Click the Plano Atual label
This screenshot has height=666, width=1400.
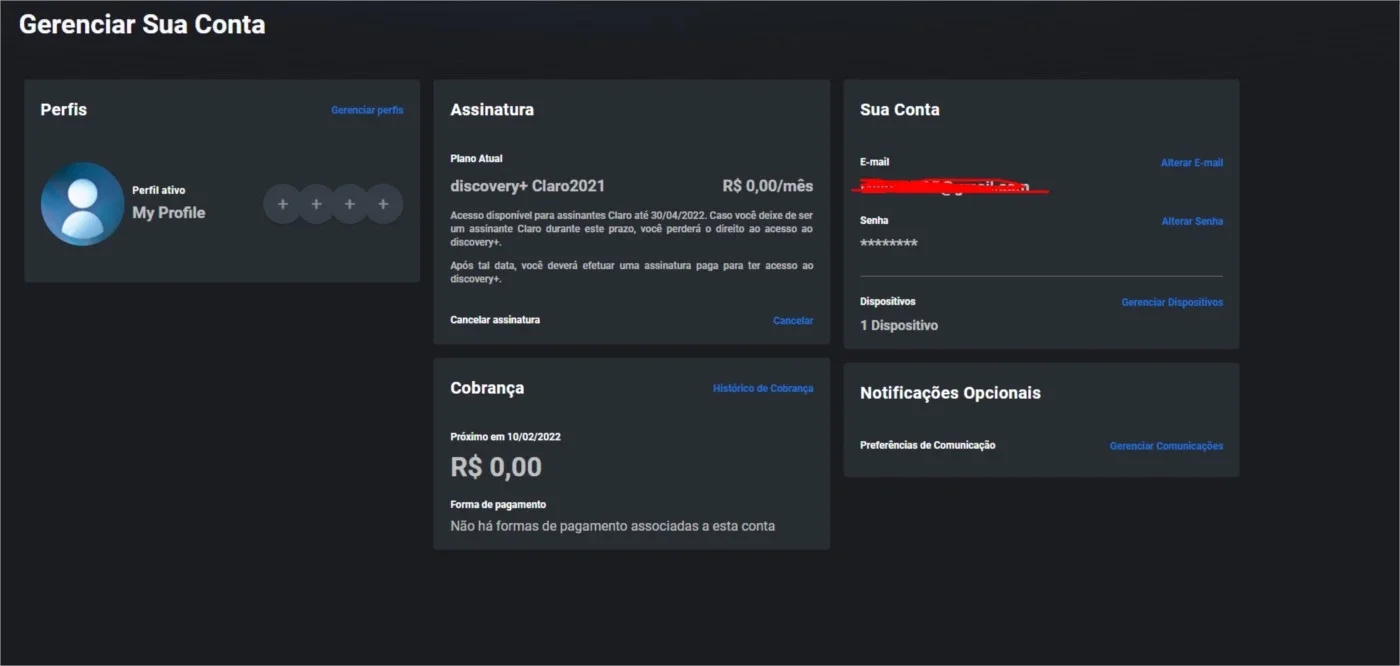pos(476,159)
